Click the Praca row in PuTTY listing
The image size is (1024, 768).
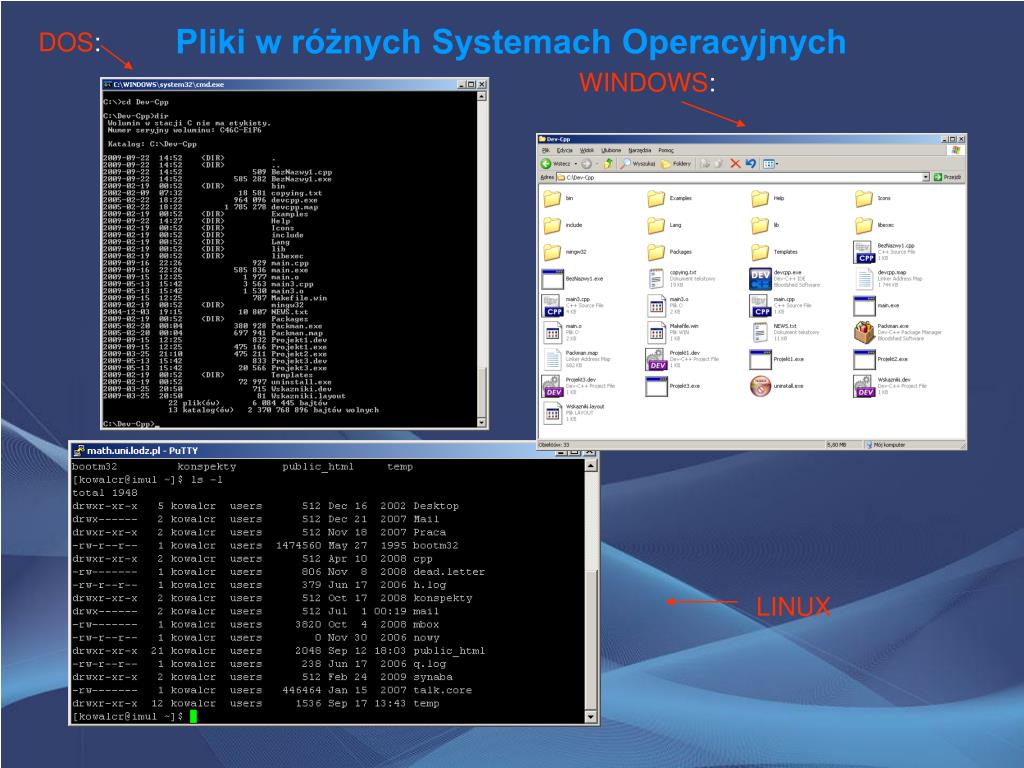(259, 532)
